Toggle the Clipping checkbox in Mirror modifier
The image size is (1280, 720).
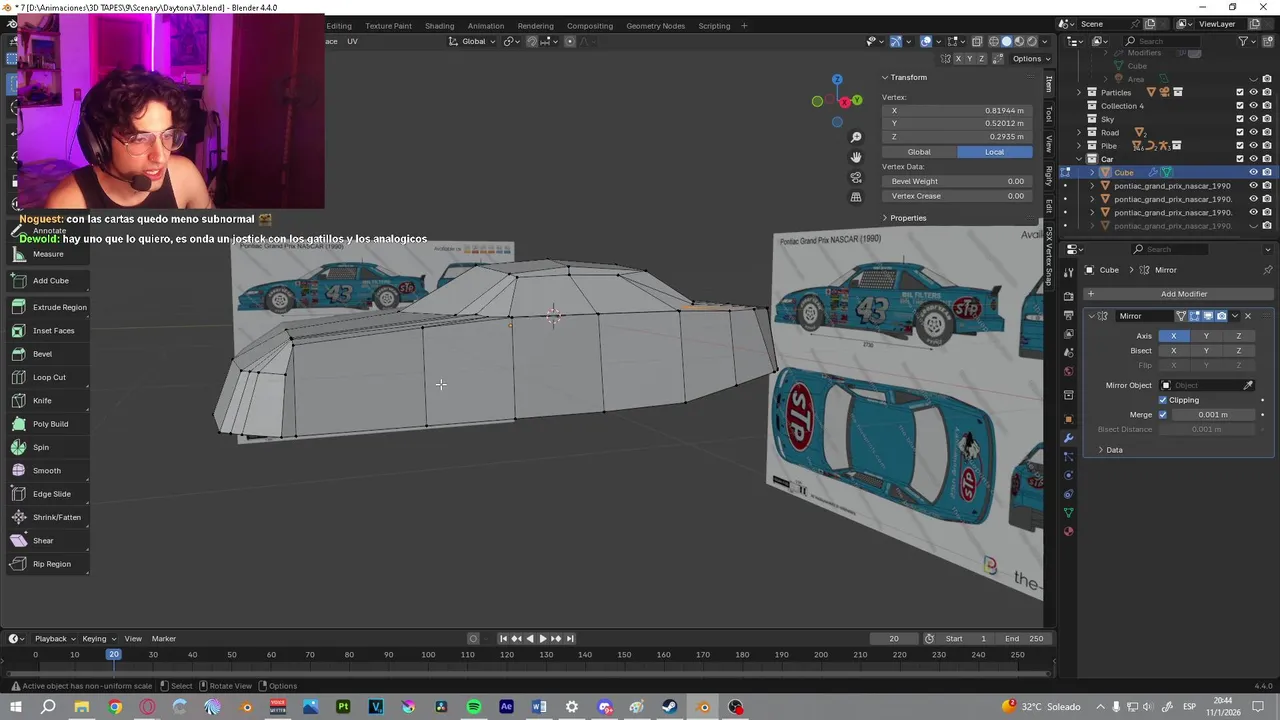click(x=1163, y=400)
